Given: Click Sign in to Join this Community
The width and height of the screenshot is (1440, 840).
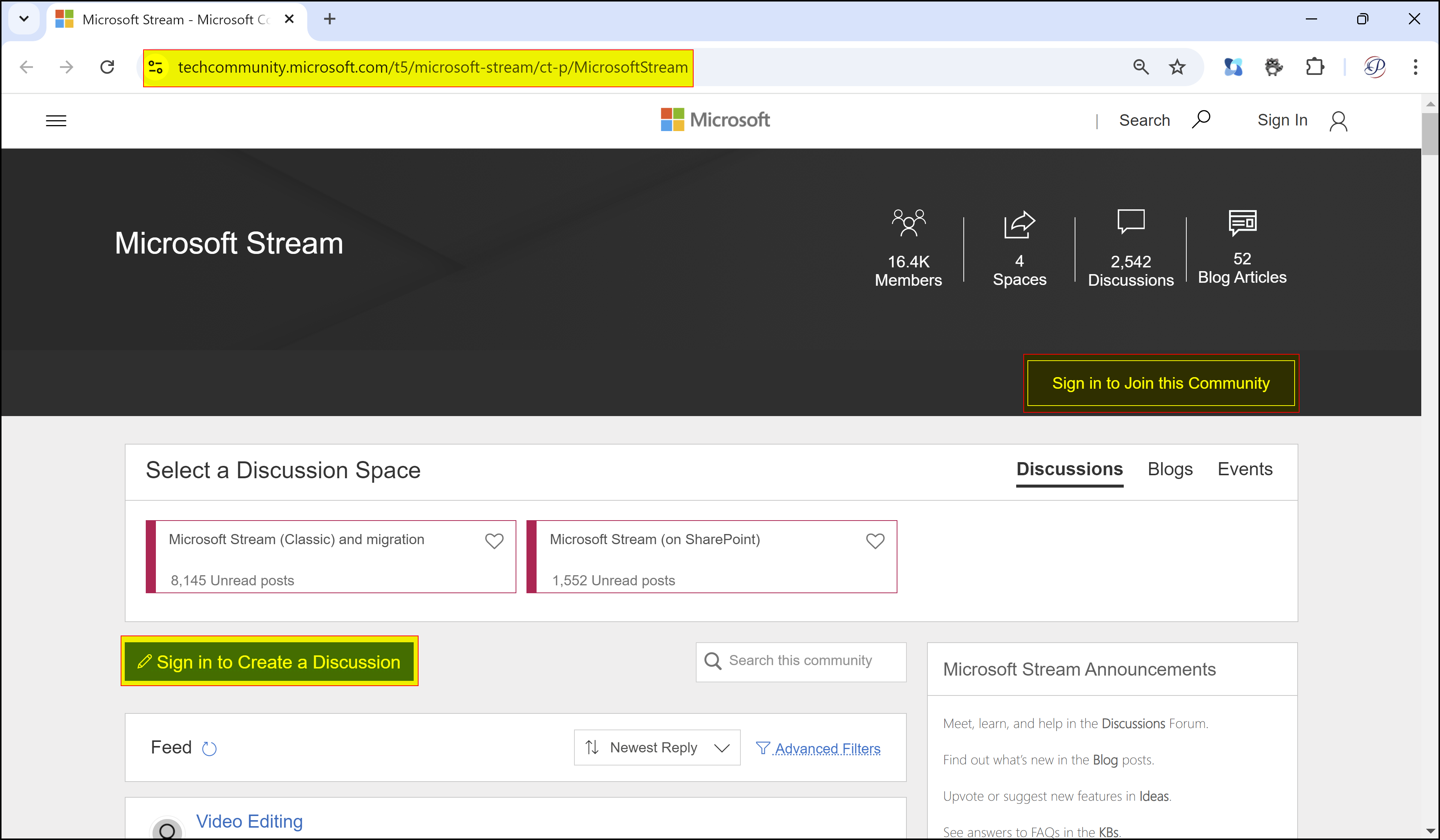Looking at the screenshot, I should point(1161,383).
